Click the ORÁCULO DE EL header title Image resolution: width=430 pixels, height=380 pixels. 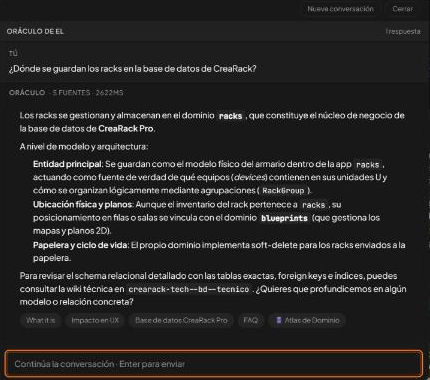tap(35, 31)
